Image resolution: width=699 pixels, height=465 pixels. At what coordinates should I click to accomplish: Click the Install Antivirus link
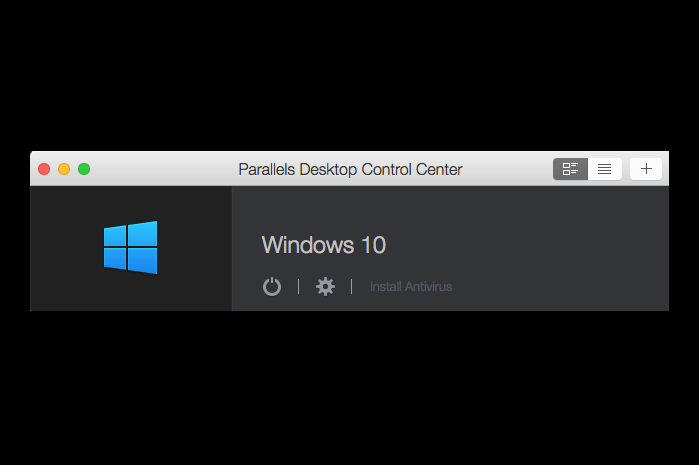coord(411,286)
